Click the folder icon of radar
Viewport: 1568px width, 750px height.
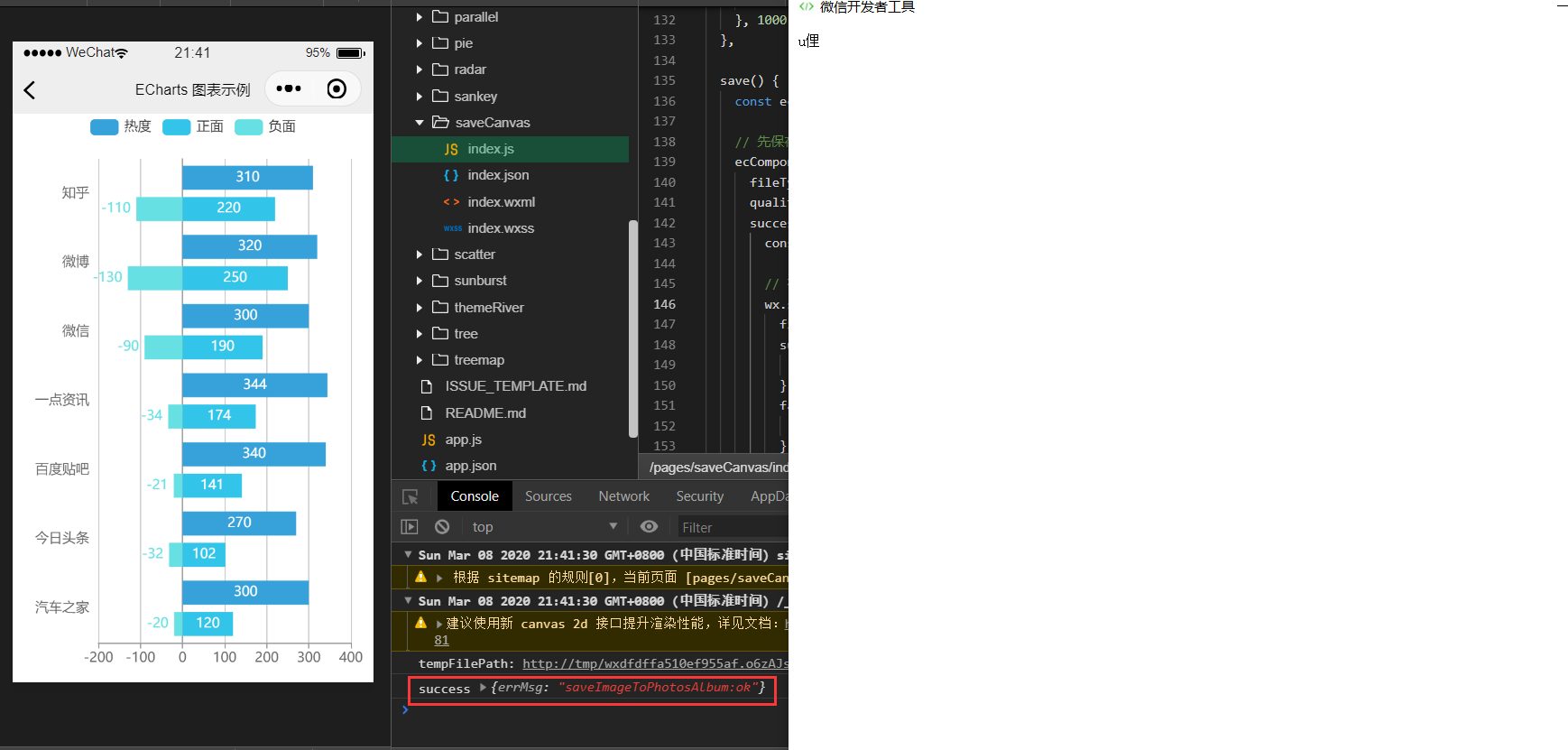440,69
